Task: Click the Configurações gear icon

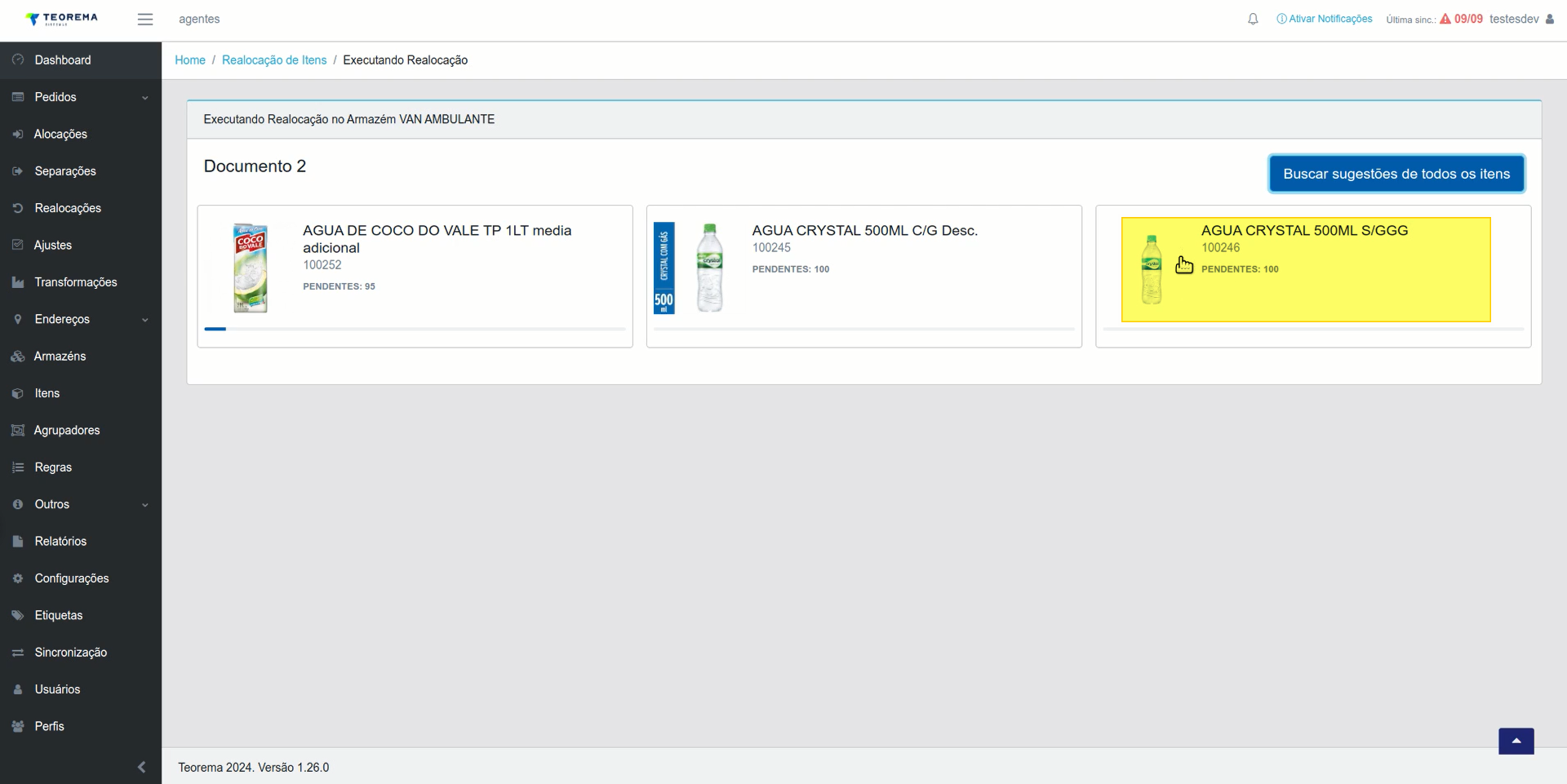Action: 18,578
